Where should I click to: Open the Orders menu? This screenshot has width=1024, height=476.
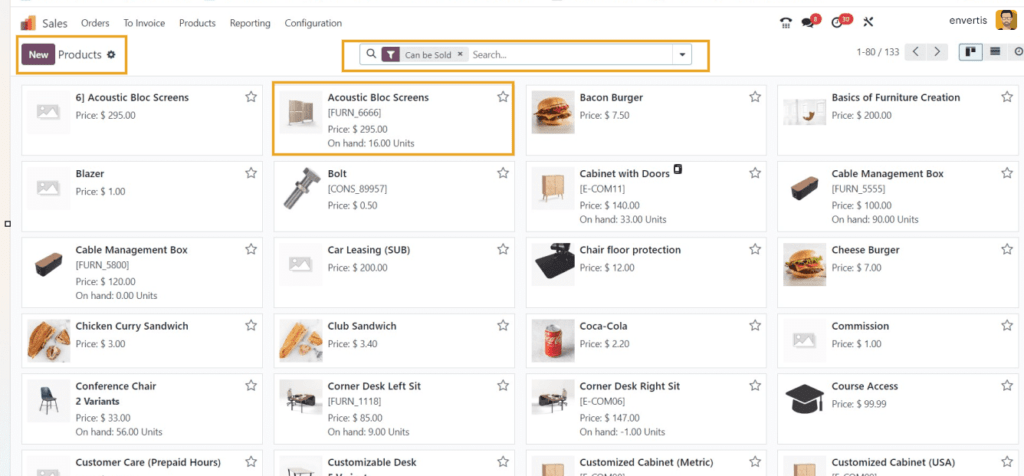tap(95, 23)
